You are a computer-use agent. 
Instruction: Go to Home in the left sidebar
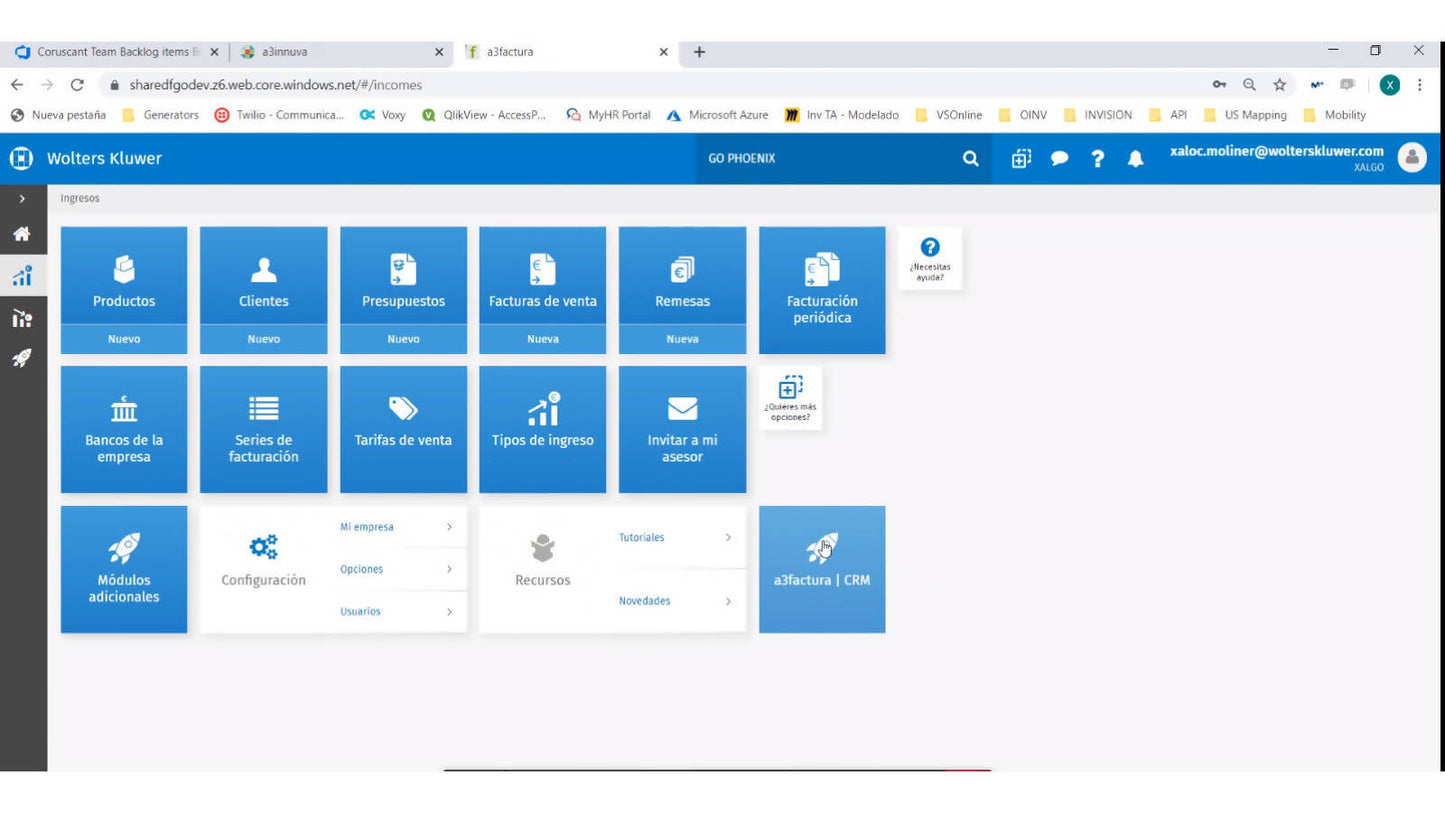[22, 234]
